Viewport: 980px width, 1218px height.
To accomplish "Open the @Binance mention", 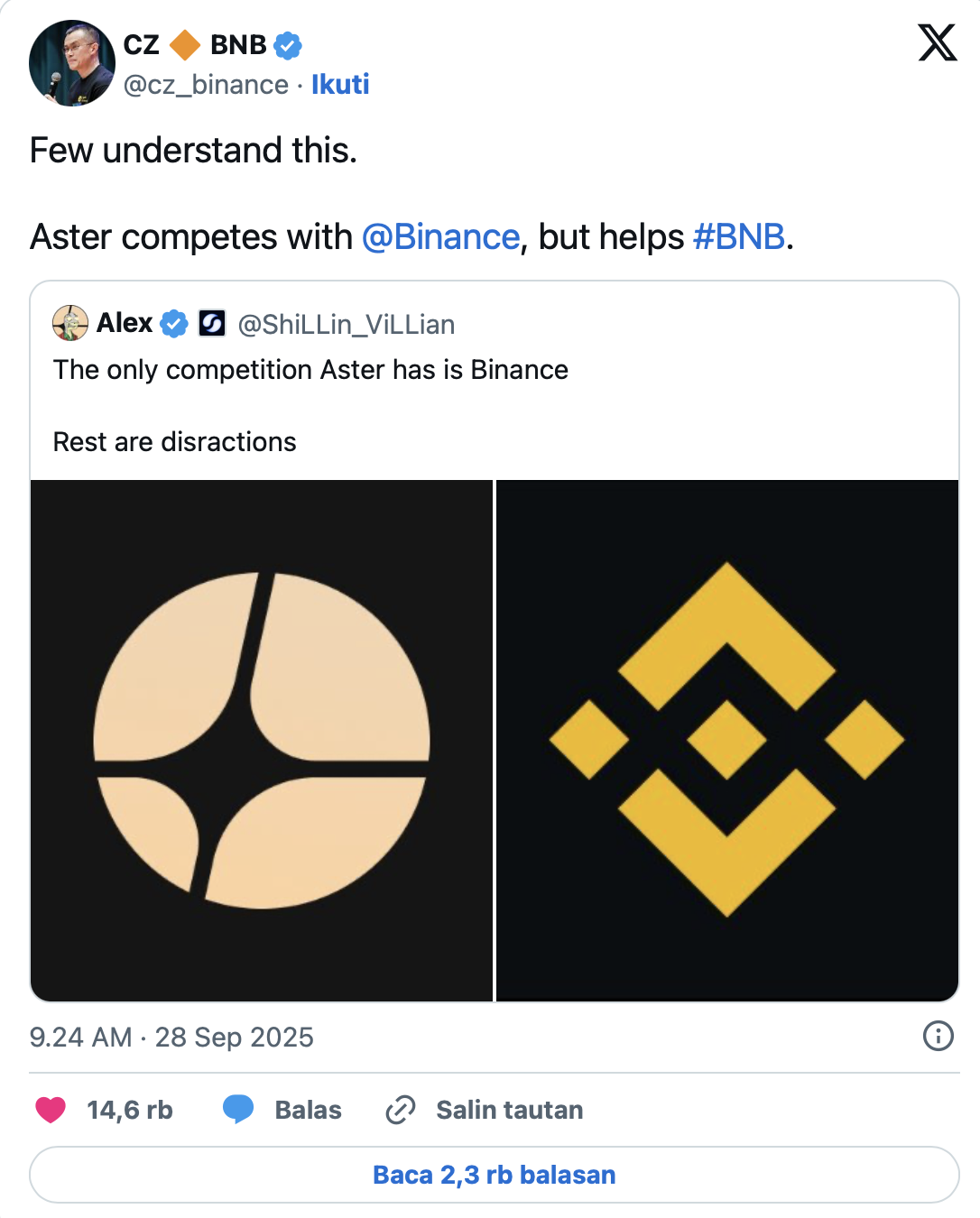I will 440,237.
